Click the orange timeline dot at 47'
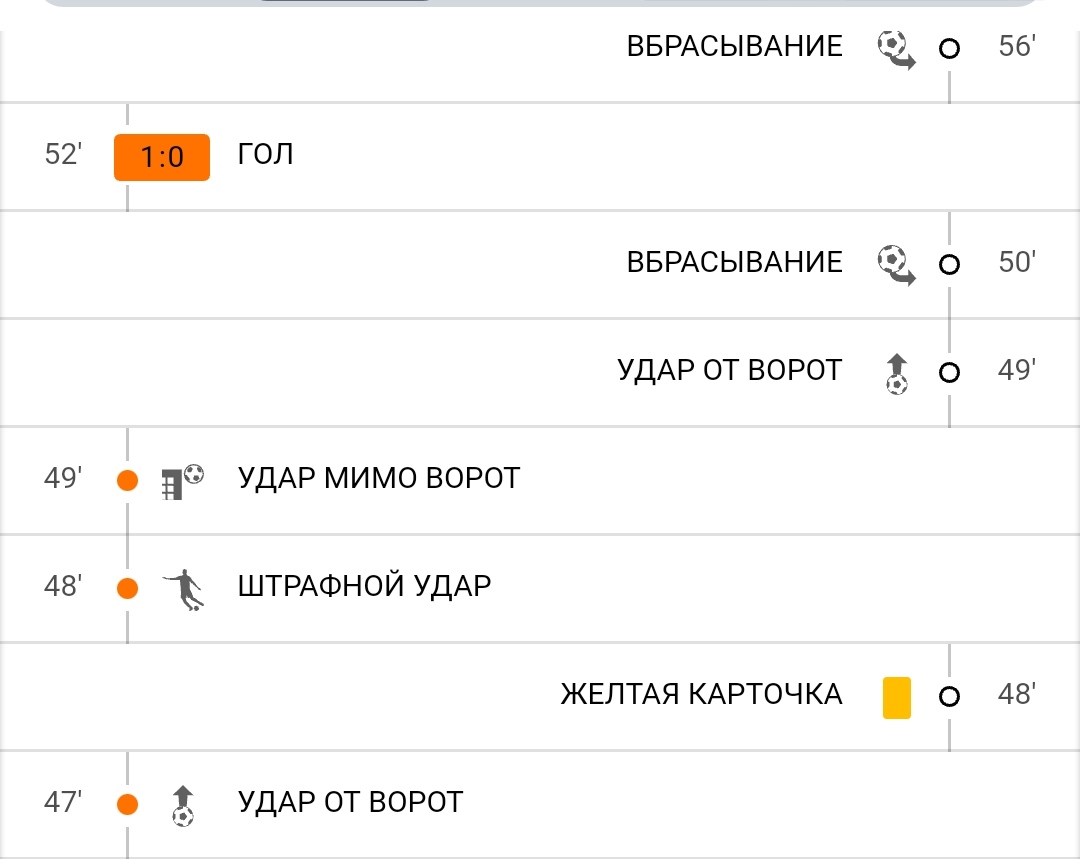The width and height of the screenshot is (1080, 859). tap(127, 804)
